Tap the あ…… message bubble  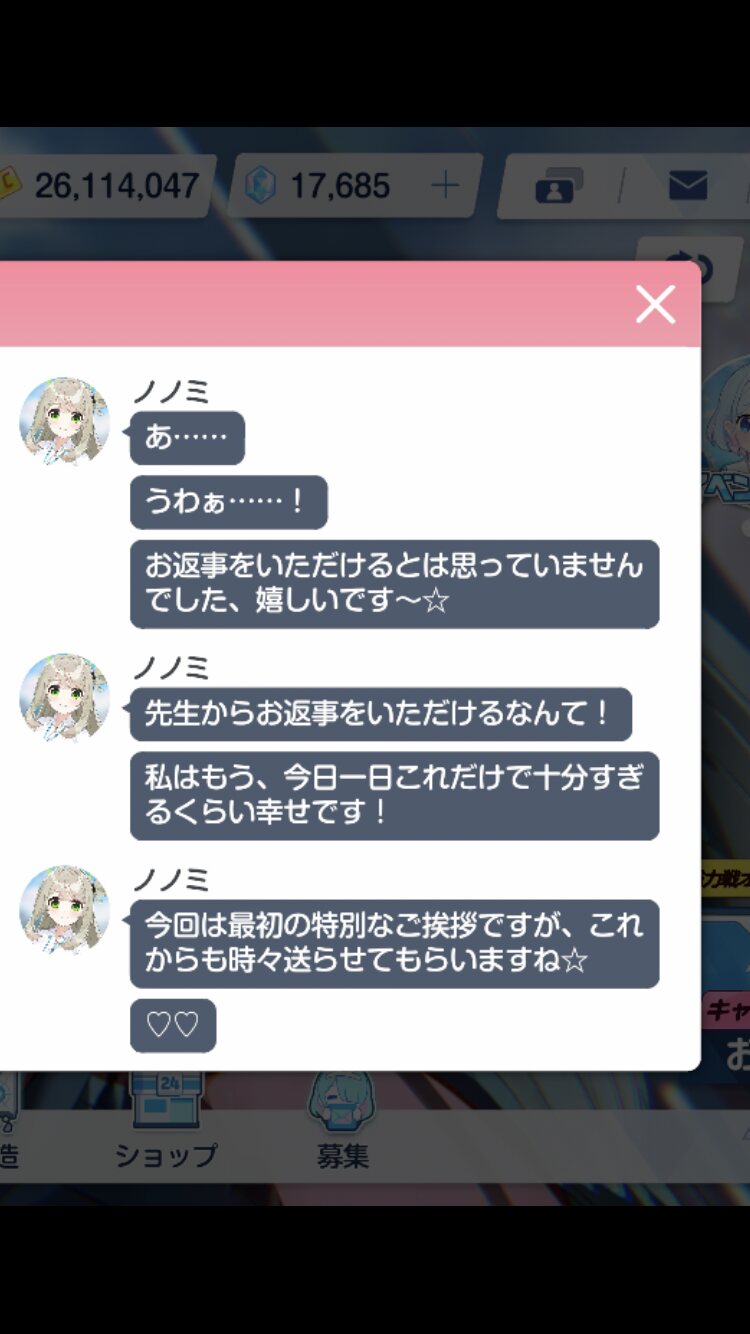187,438
